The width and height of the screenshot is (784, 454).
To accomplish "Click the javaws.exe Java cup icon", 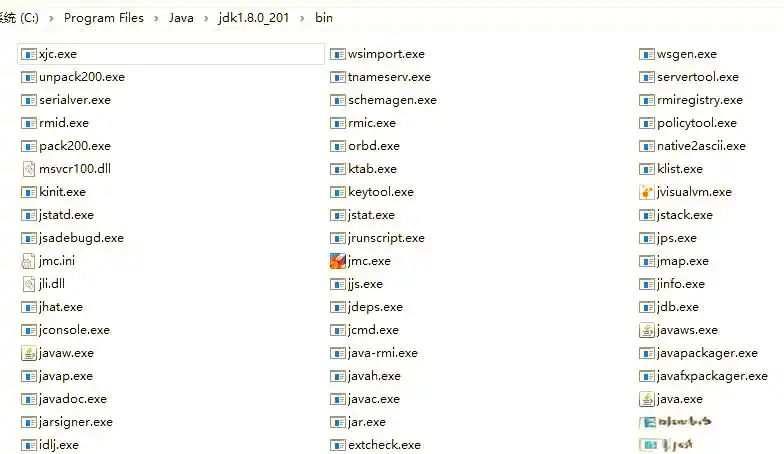I will tap(647, 330).
